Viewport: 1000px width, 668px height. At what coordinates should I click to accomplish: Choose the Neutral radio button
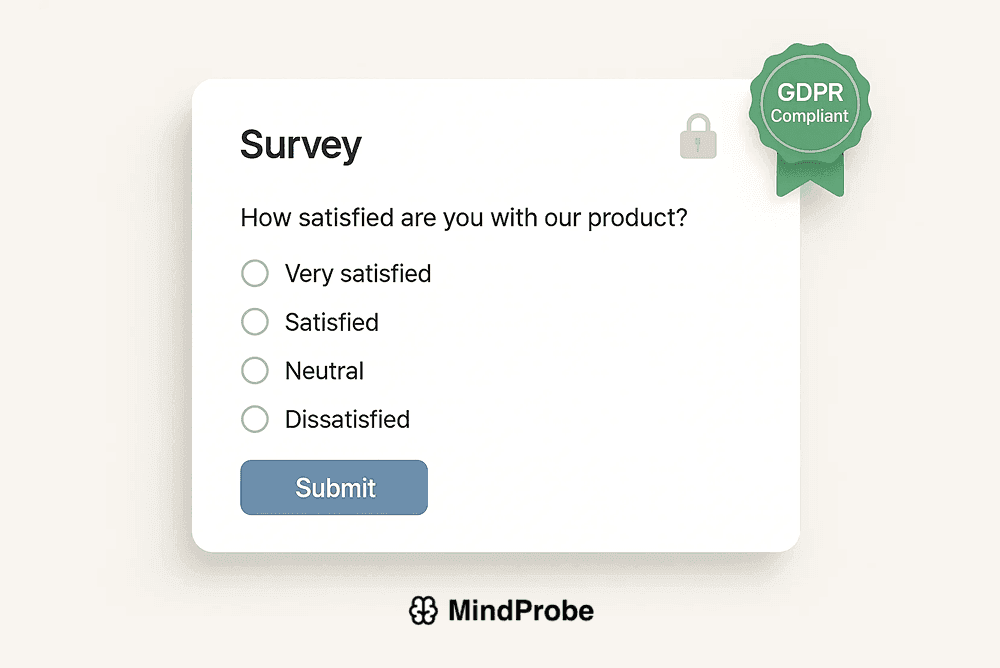[255, 370]
